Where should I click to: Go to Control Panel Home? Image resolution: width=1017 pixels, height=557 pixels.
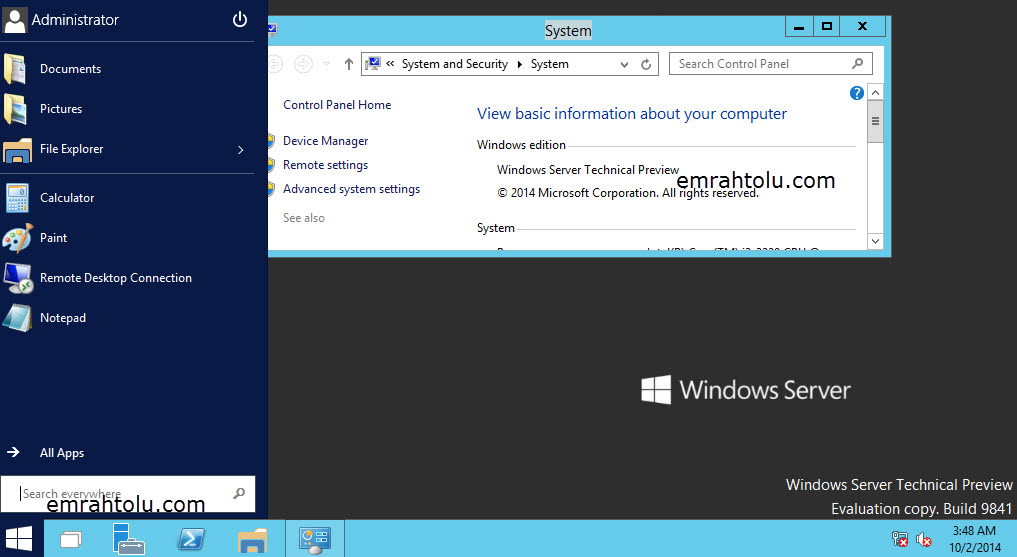coord(337,105)
